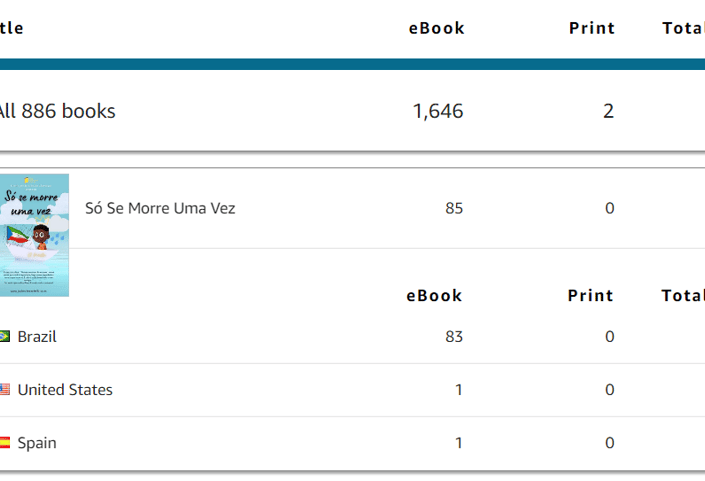705x481 pixels.
Task: Click the Title column header
Action: (11, 28)
